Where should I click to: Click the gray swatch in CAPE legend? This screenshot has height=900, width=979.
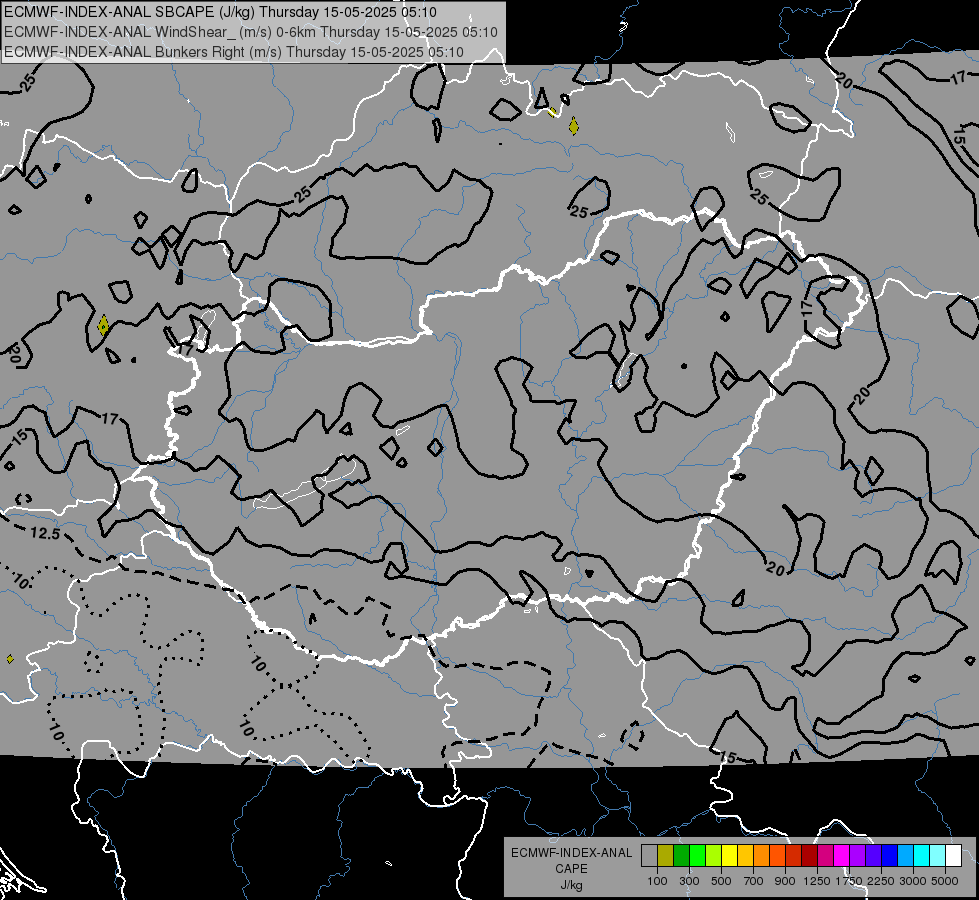(x=649, y=855)
